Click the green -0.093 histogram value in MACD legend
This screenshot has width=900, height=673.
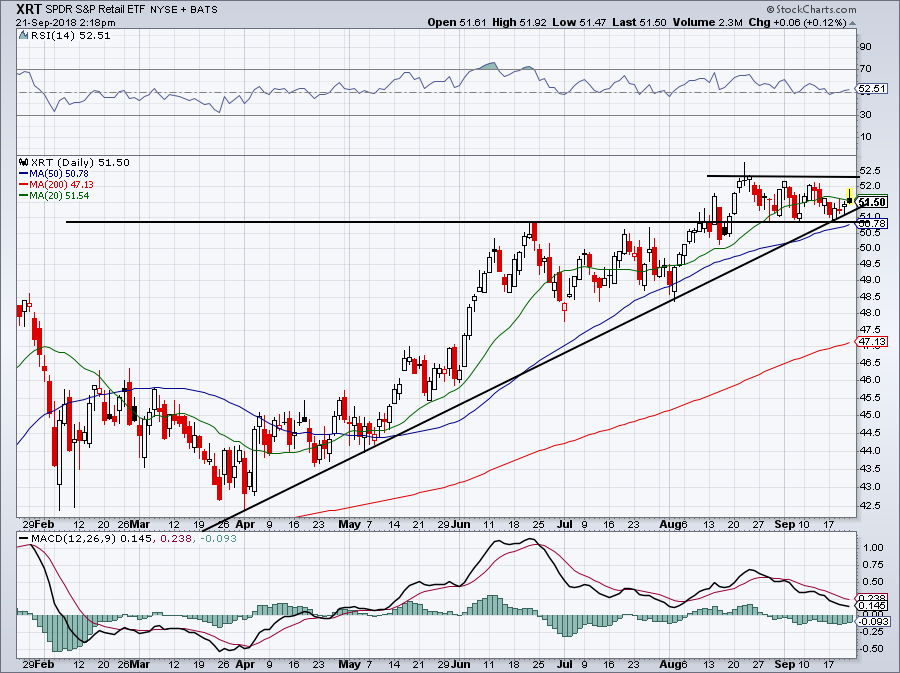pos(218,539)
